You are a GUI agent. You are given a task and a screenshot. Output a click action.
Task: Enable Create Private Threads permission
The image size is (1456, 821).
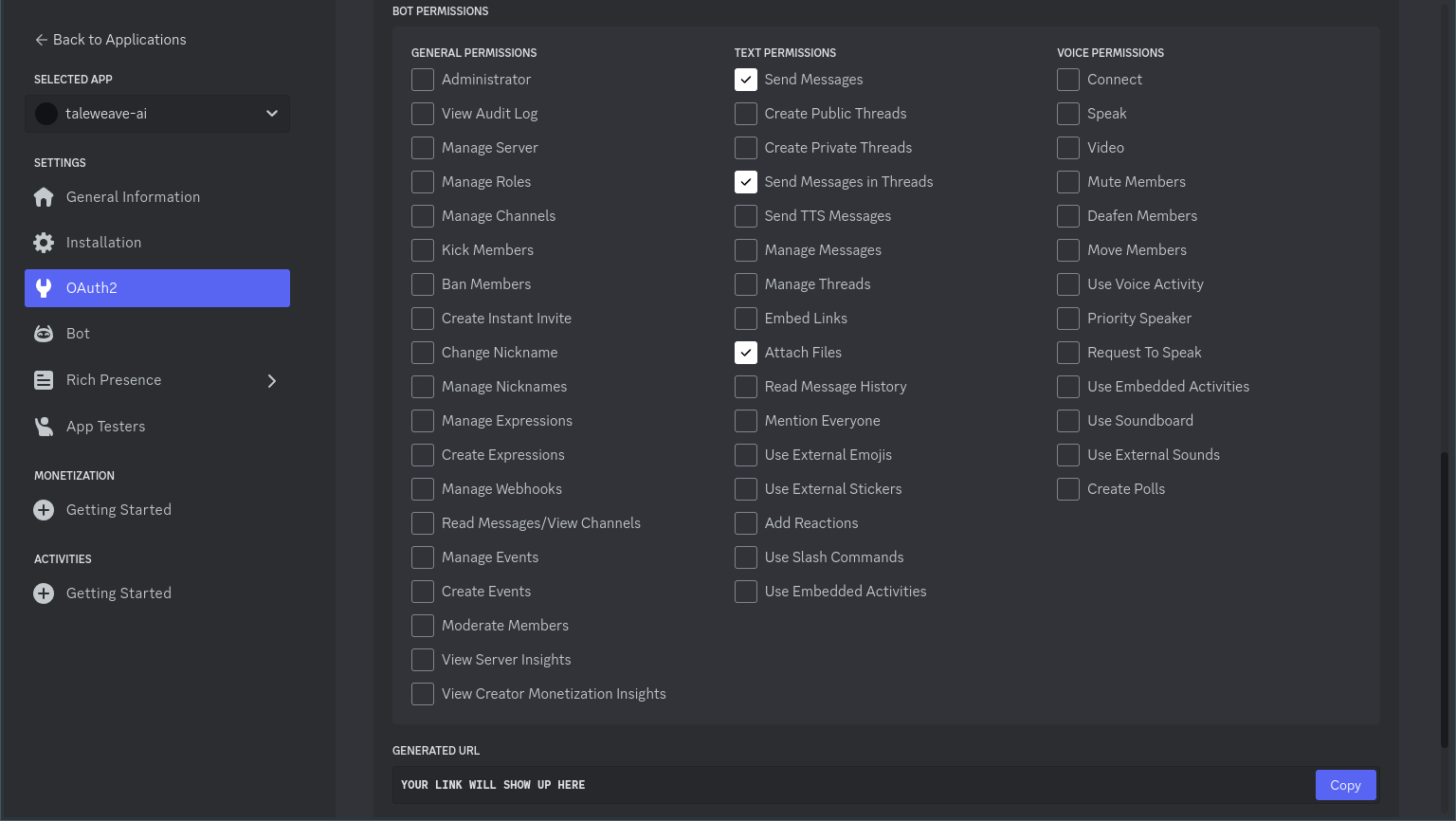[746, 148]
